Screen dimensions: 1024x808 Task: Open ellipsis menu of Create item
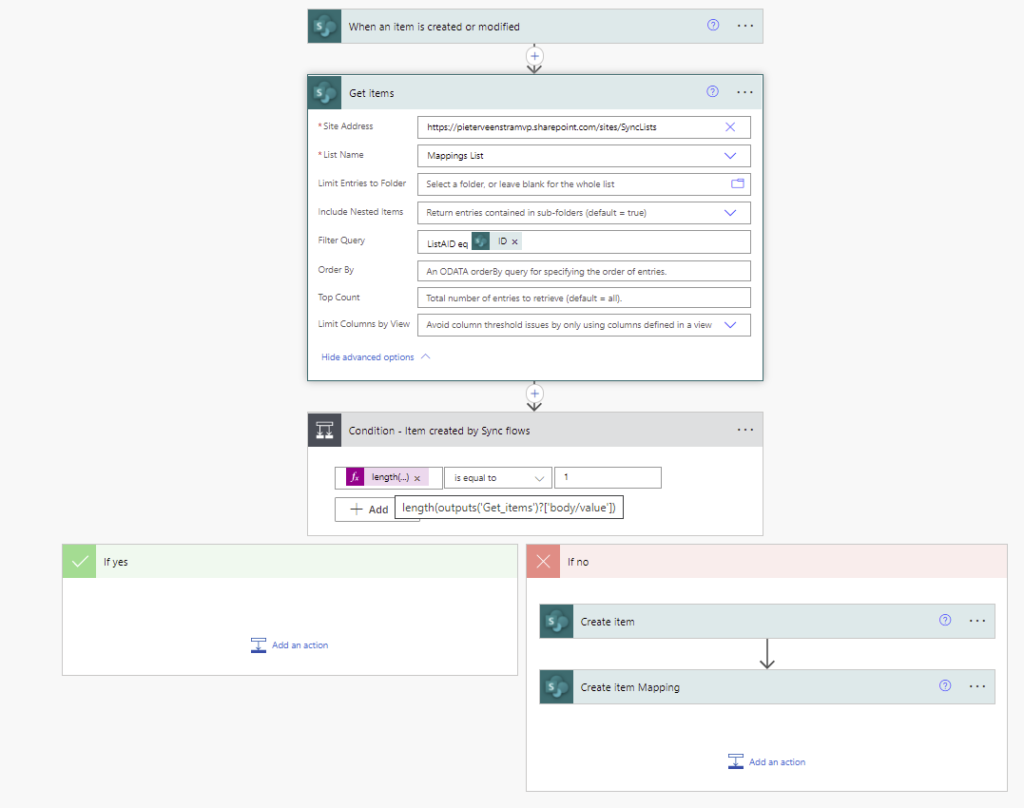coord(977,621)
